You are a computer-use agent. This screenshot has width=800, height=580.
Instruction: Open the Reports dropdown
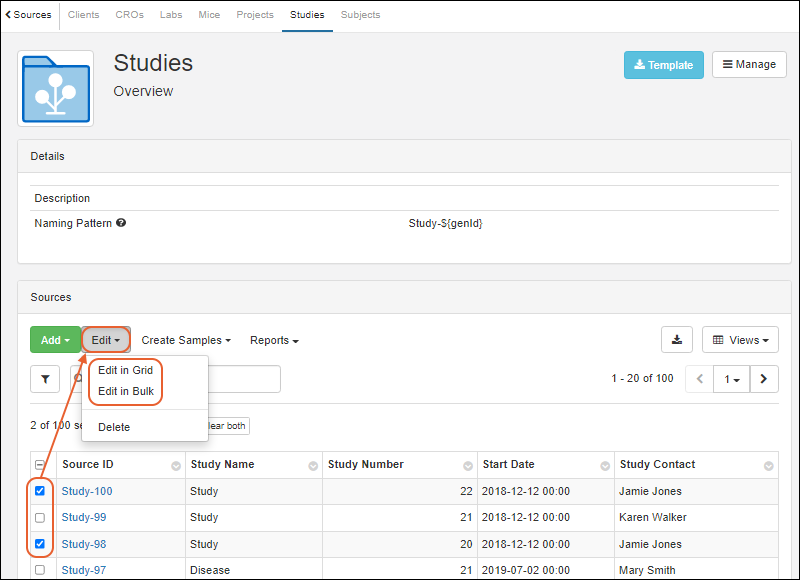(274, 340)
